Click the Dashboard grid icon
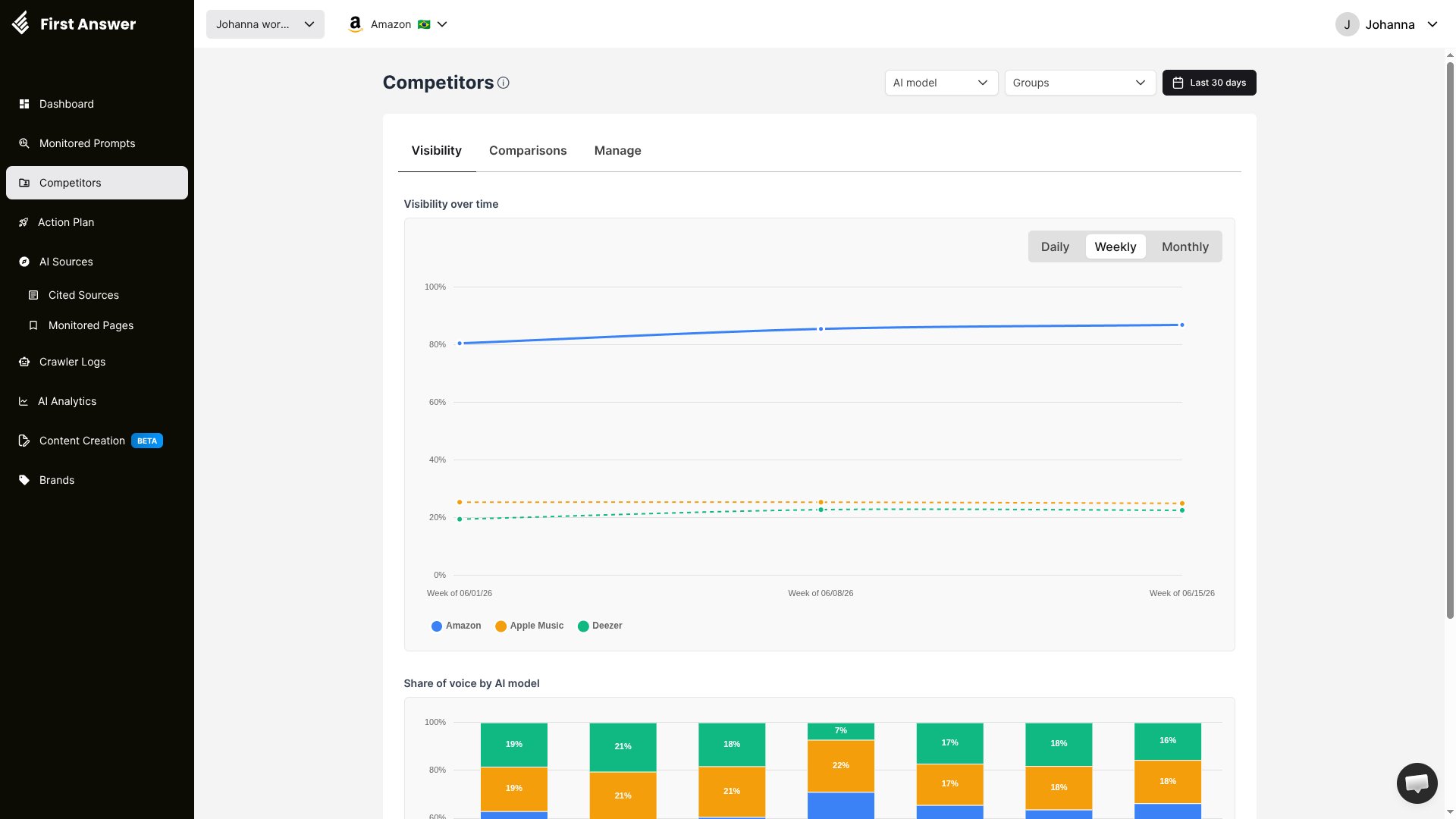Screen dimensions: 1456x819 point(24,104)
